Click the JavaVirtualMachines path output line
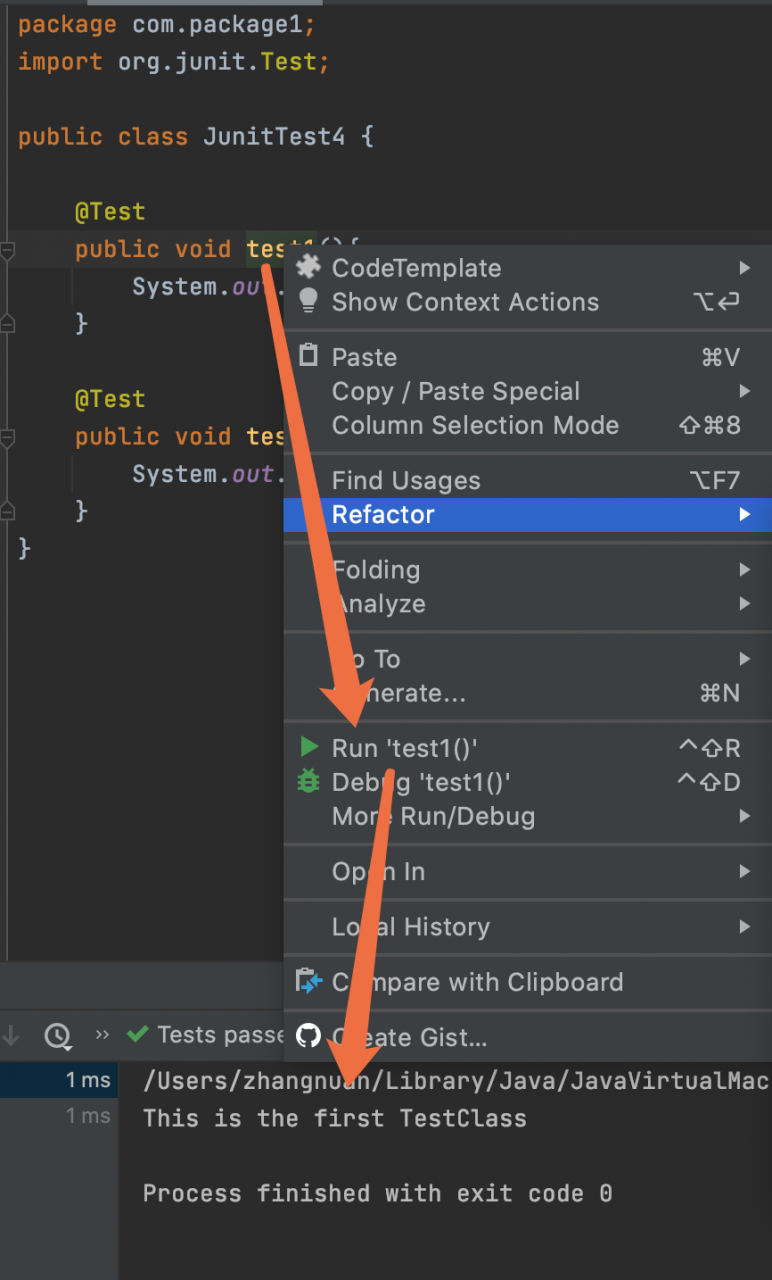This screenshot has width=772, height=1280. (x=456, y=1081)
